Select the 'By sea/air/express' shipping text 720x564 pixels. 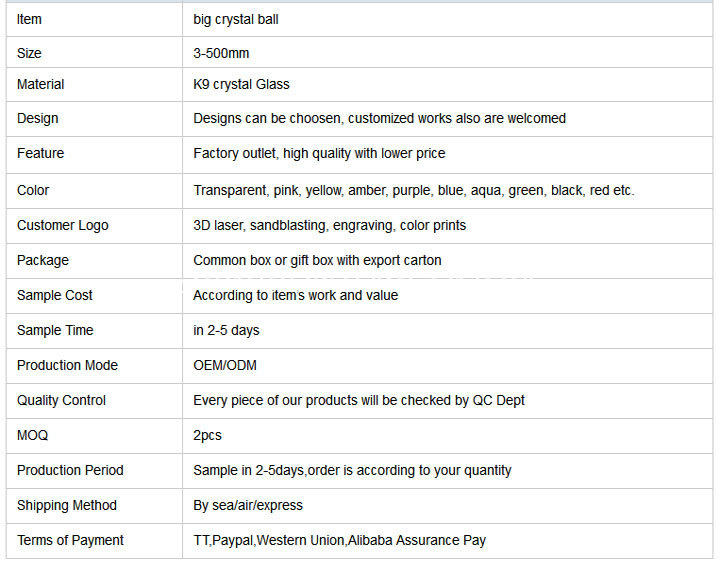click(x=248, y=506)
